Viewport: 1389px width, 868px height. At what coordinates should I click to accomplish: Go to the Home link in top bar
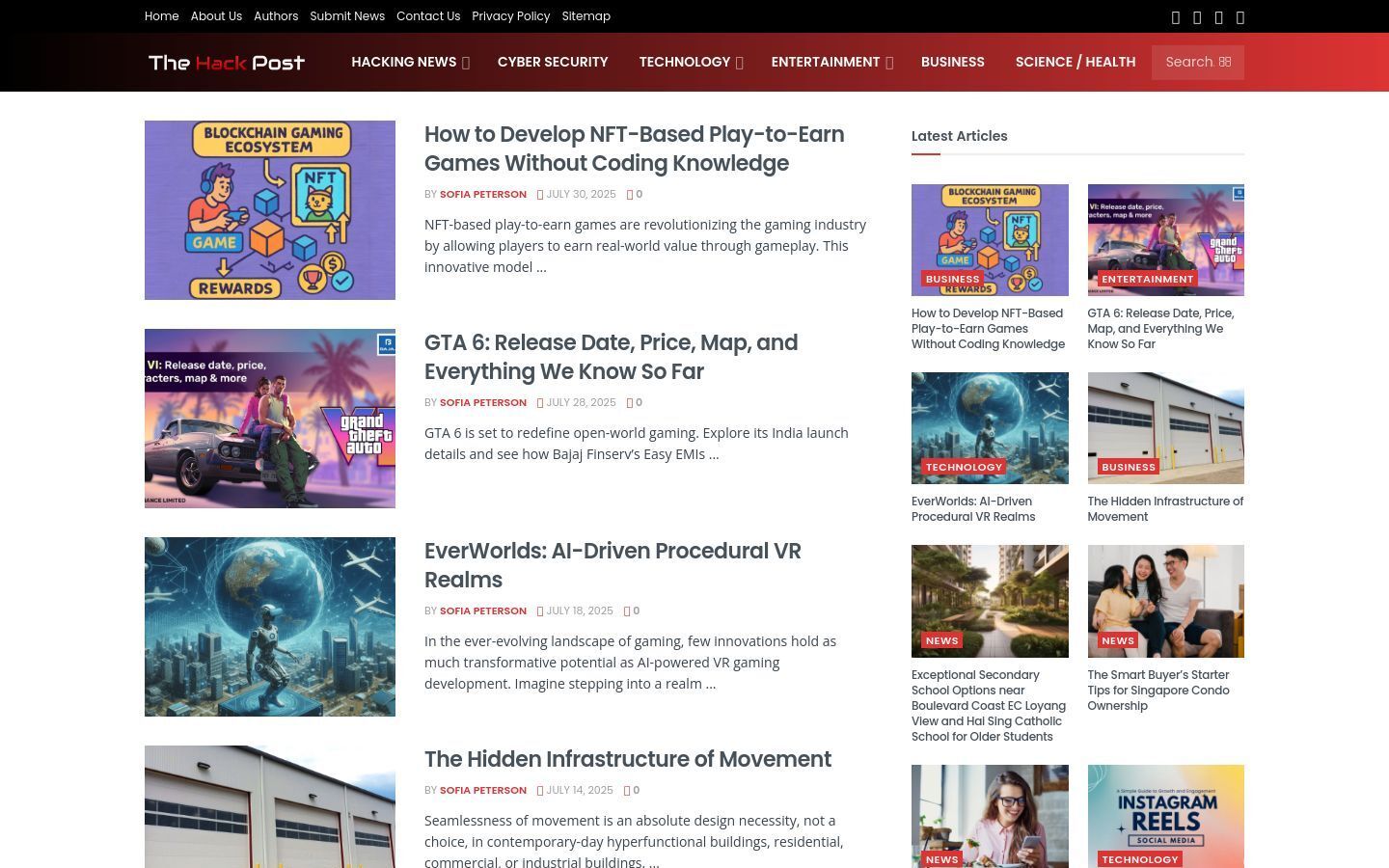[x=162, y=16]
